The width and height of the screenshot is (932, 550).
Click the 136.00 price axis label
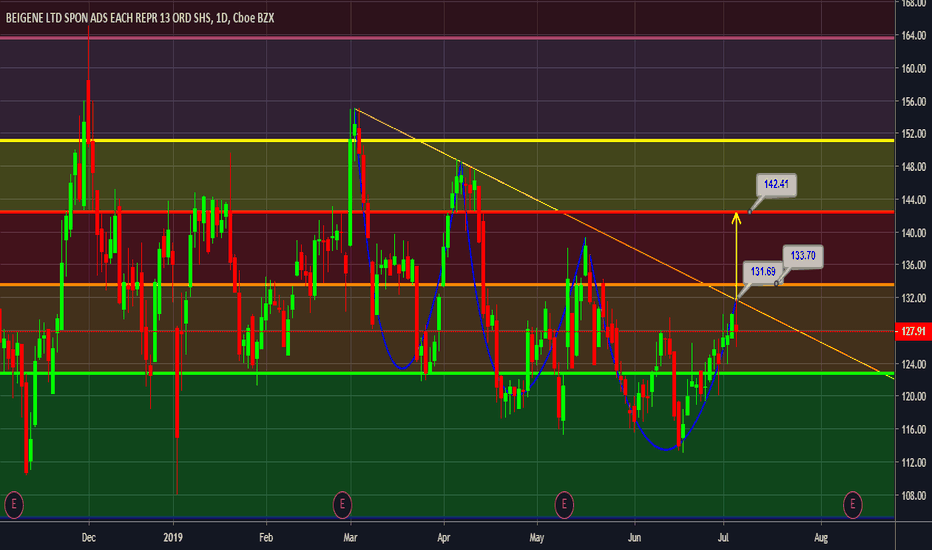tap(913, 265)
